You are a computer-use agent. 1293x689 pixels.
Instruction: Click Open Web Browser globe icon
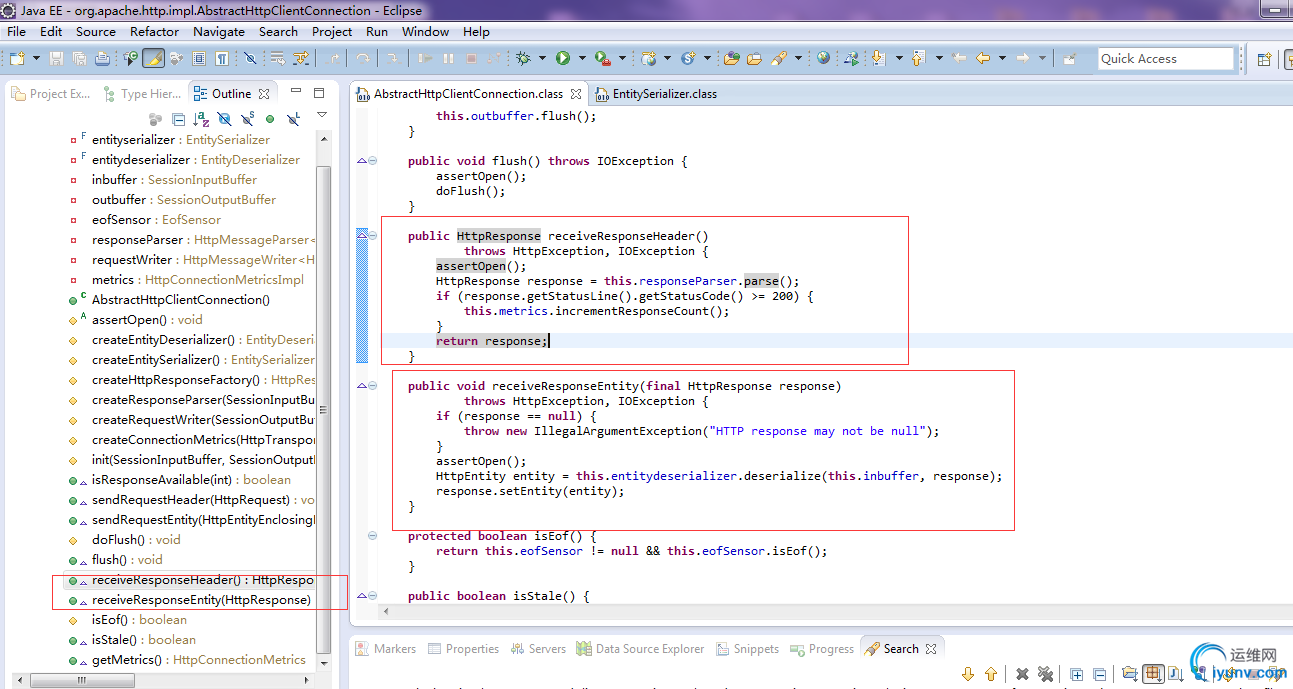(x=823, y=58)
